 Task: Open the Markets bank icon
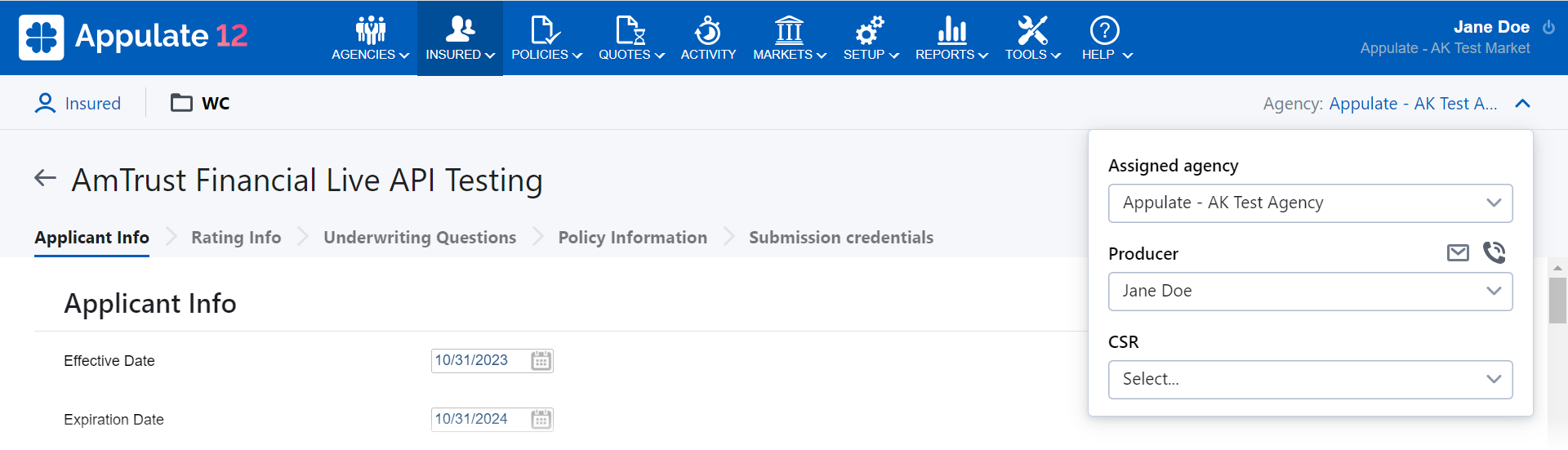[789, 30]
